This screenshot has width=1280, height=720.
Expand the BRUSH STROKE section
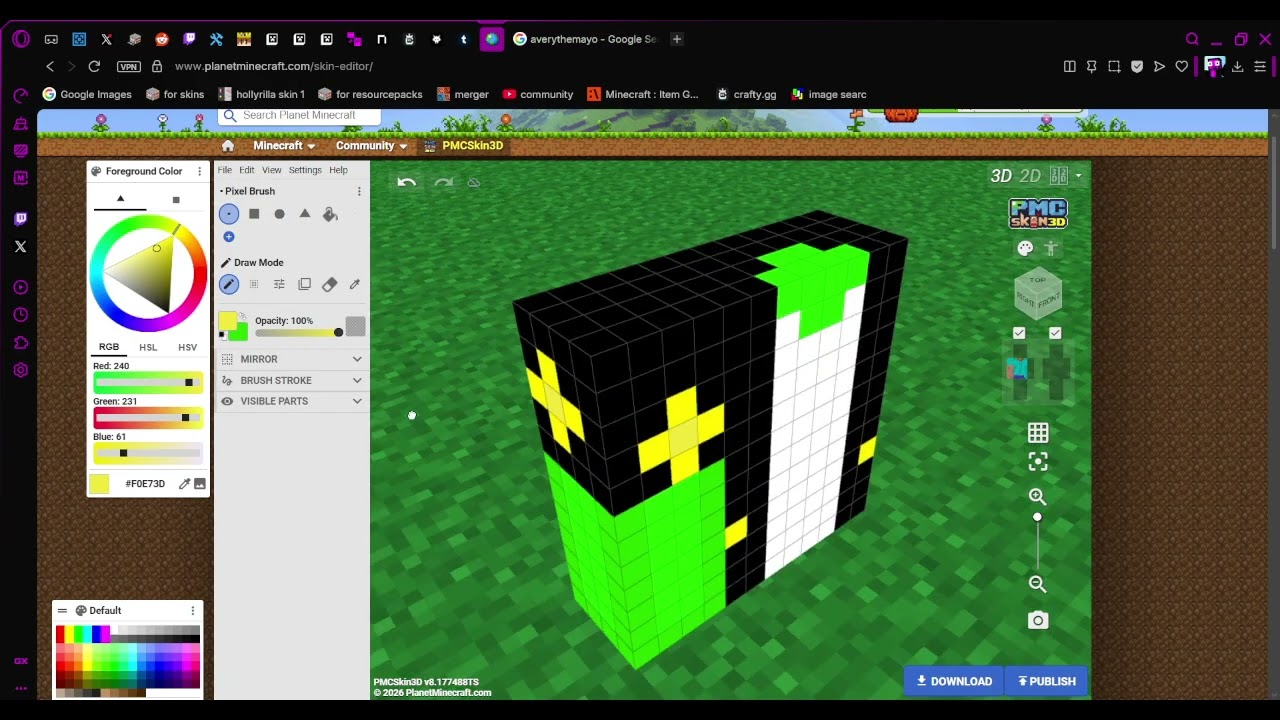pyautogui.click(x=292, y=380)
